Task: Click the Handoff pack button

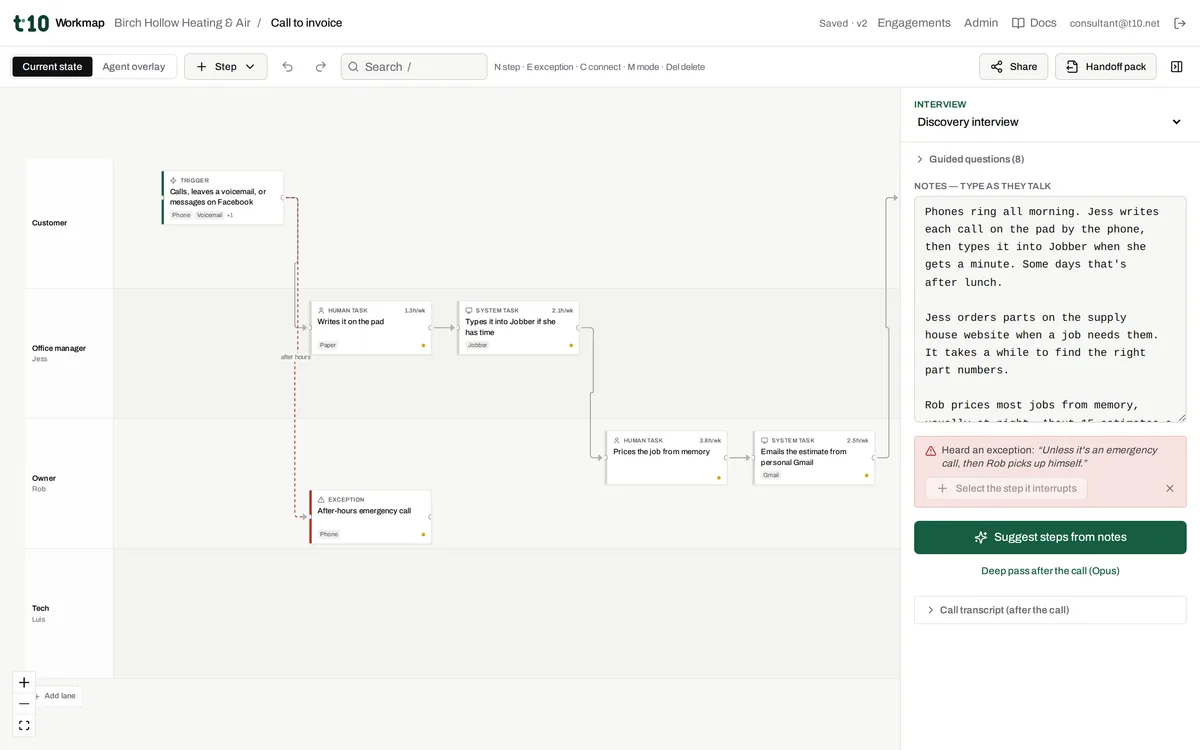Action: coord(1105,67)
